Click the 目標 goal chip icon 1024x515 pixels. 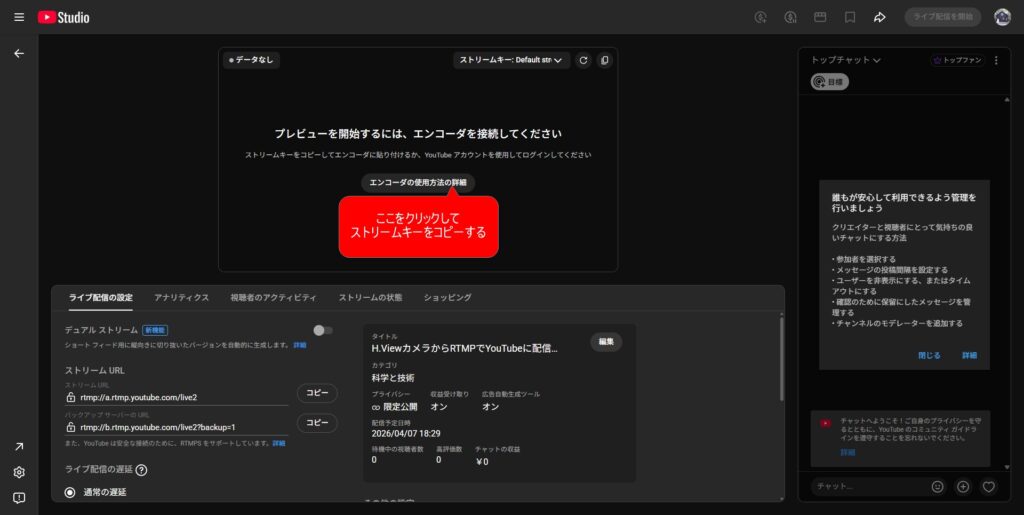[829, 82]
